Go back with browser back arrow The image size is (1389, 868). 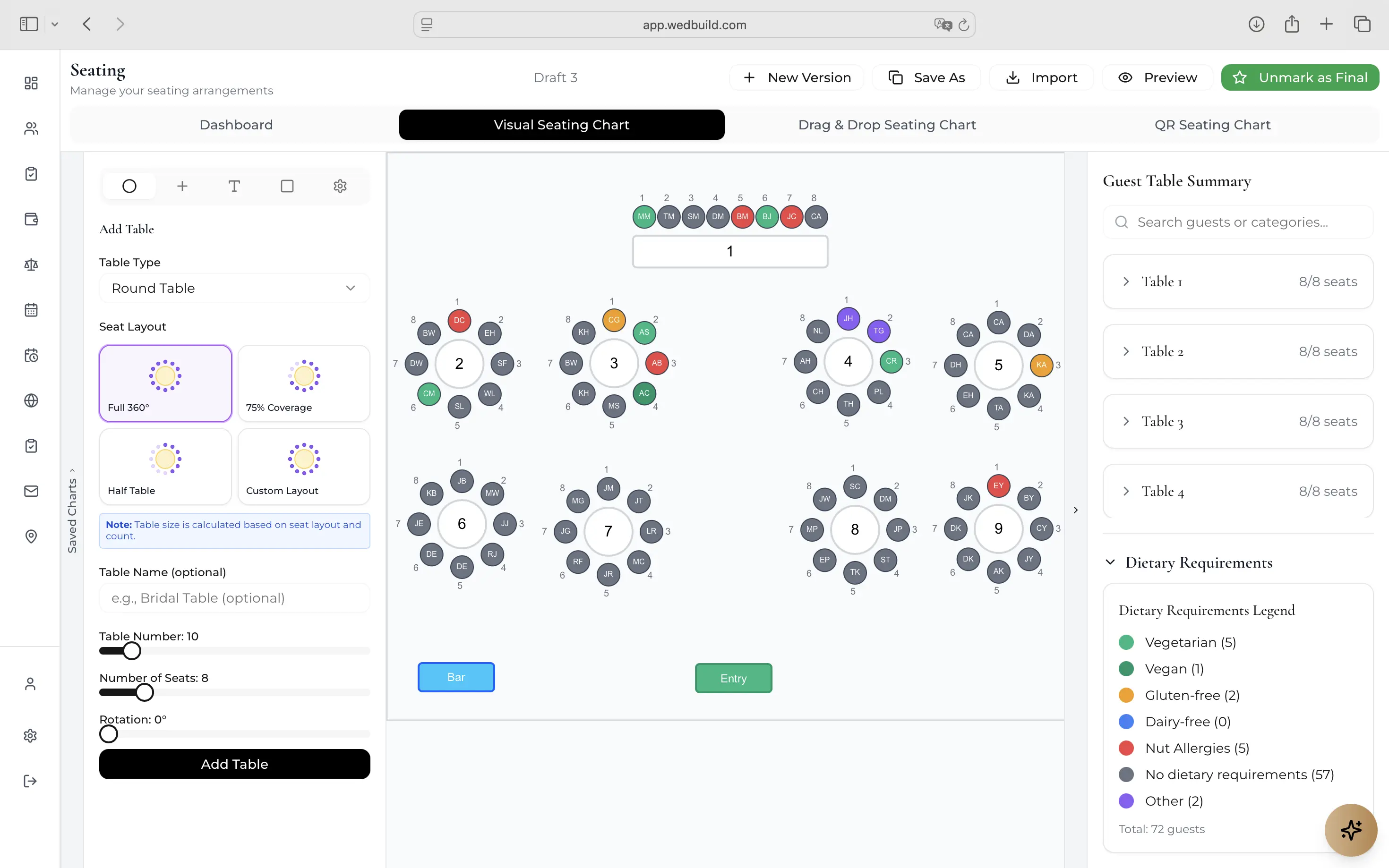coord(87,24)
